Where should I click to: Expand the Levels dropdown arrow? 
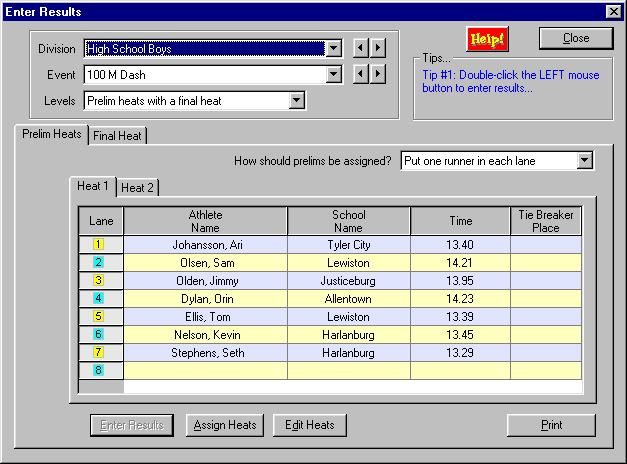pos(296,100)
